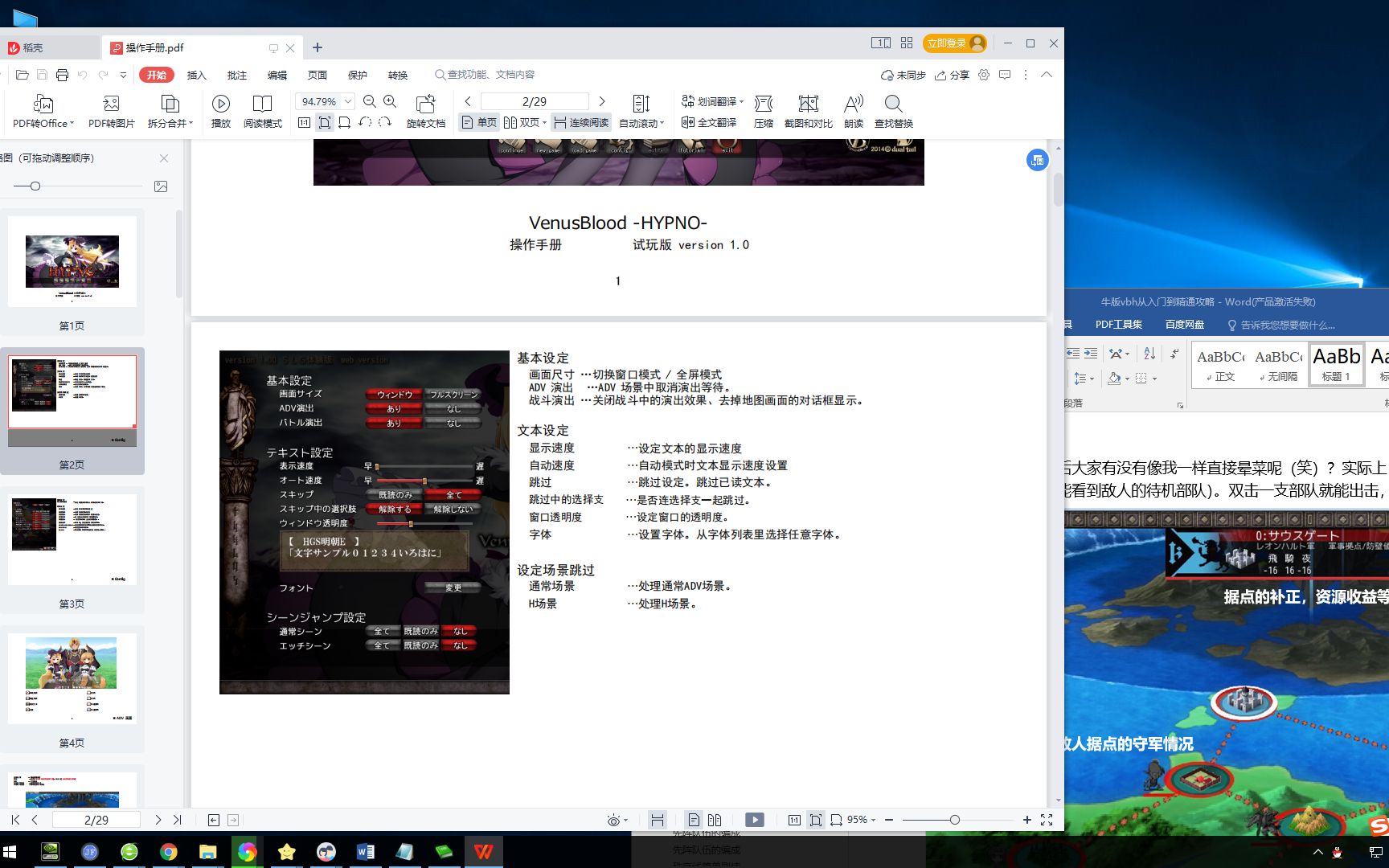Viewport: 1389px width, 868px height.
Task: Open the PDF to Office converter
Action: [43, 111]
